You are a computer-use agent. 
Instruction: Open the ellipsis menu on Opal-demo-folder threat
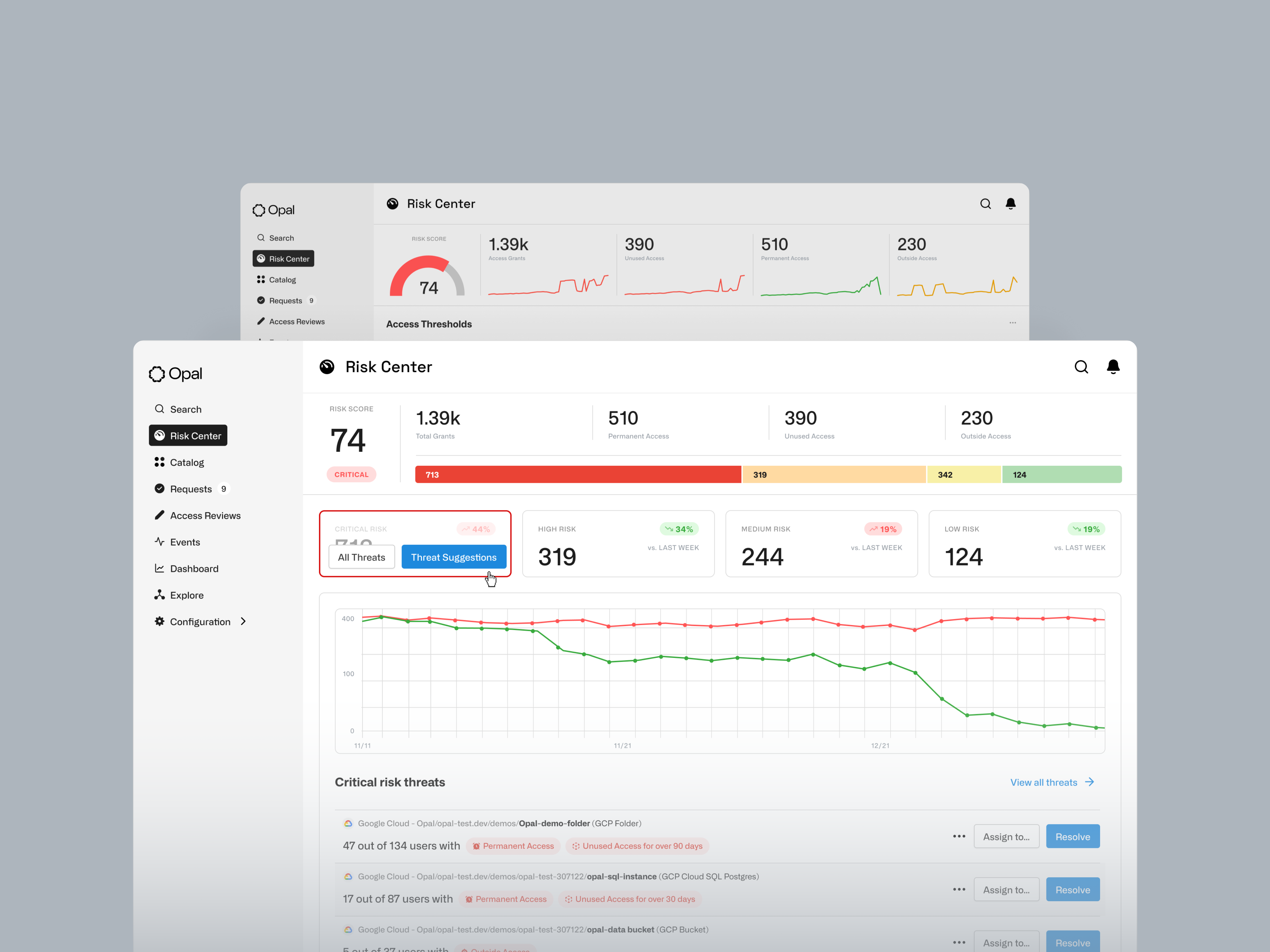pyautogui.click(x=958, y=836)
